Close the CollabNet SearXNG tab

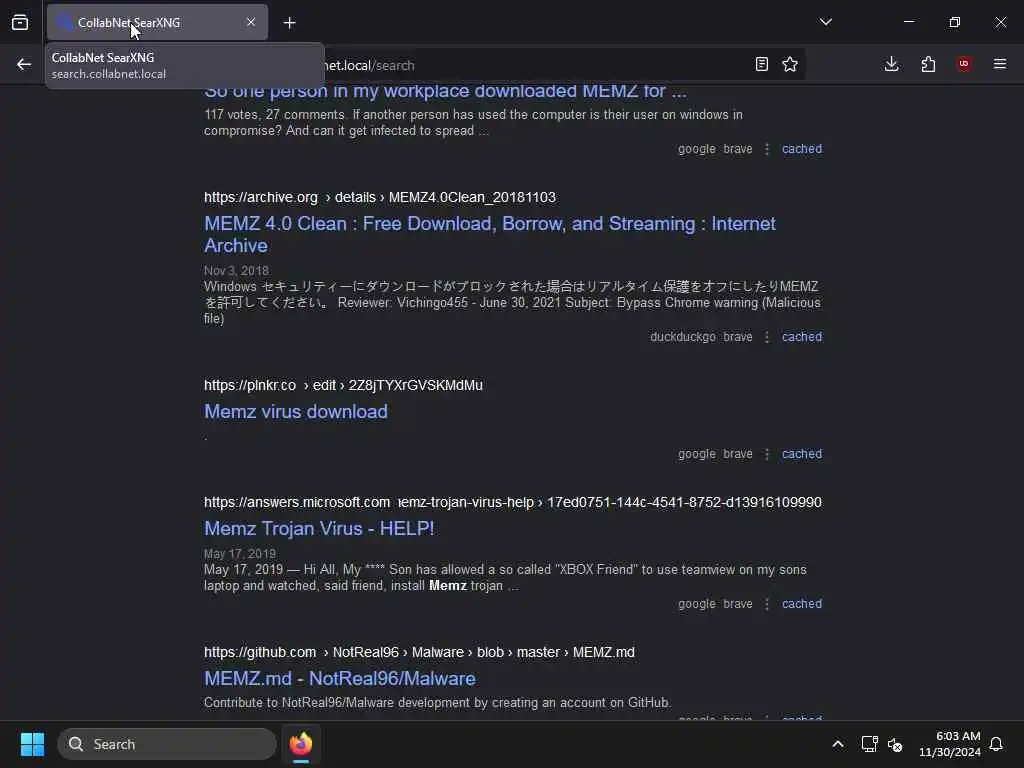point(251,23)
